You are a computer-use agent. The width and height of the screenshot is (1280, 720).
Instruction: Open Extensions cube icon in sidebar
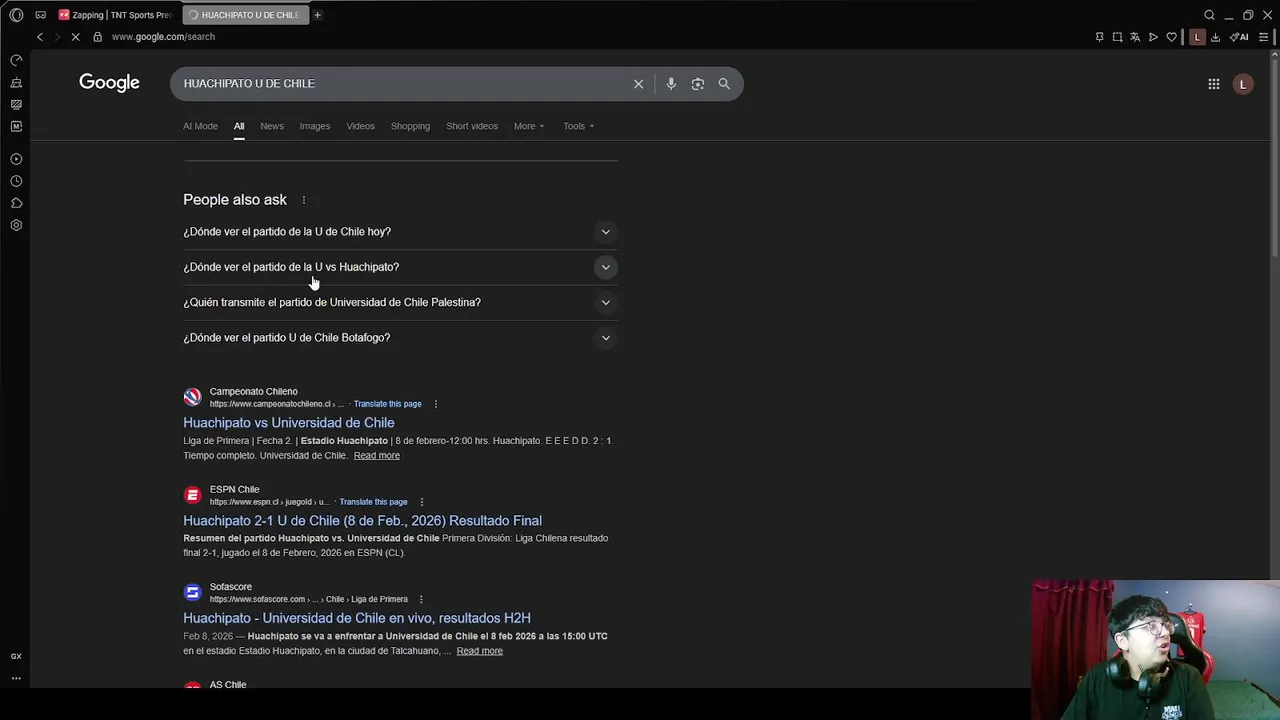click(16, 203)
